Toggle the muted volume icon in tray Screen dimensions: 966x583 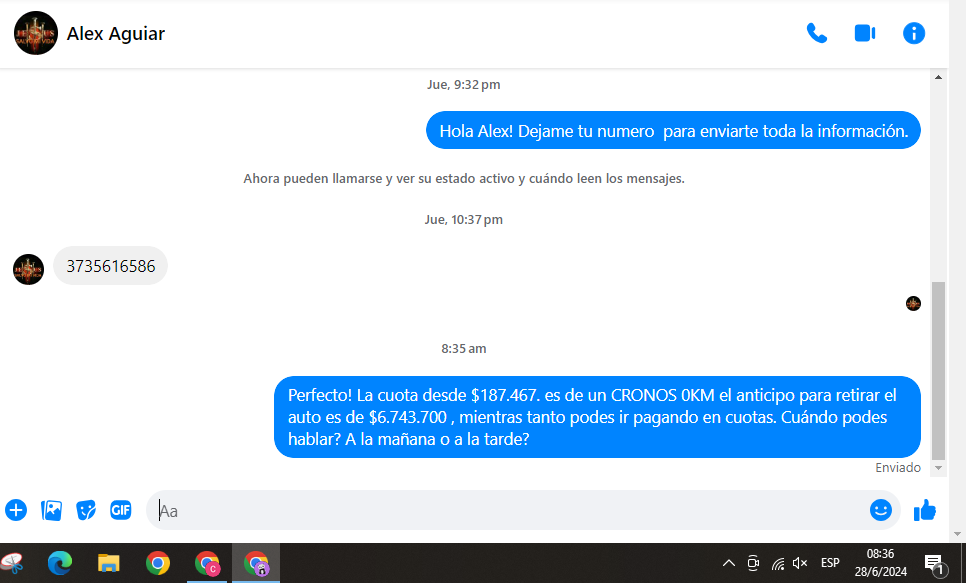tap(800, 563)
